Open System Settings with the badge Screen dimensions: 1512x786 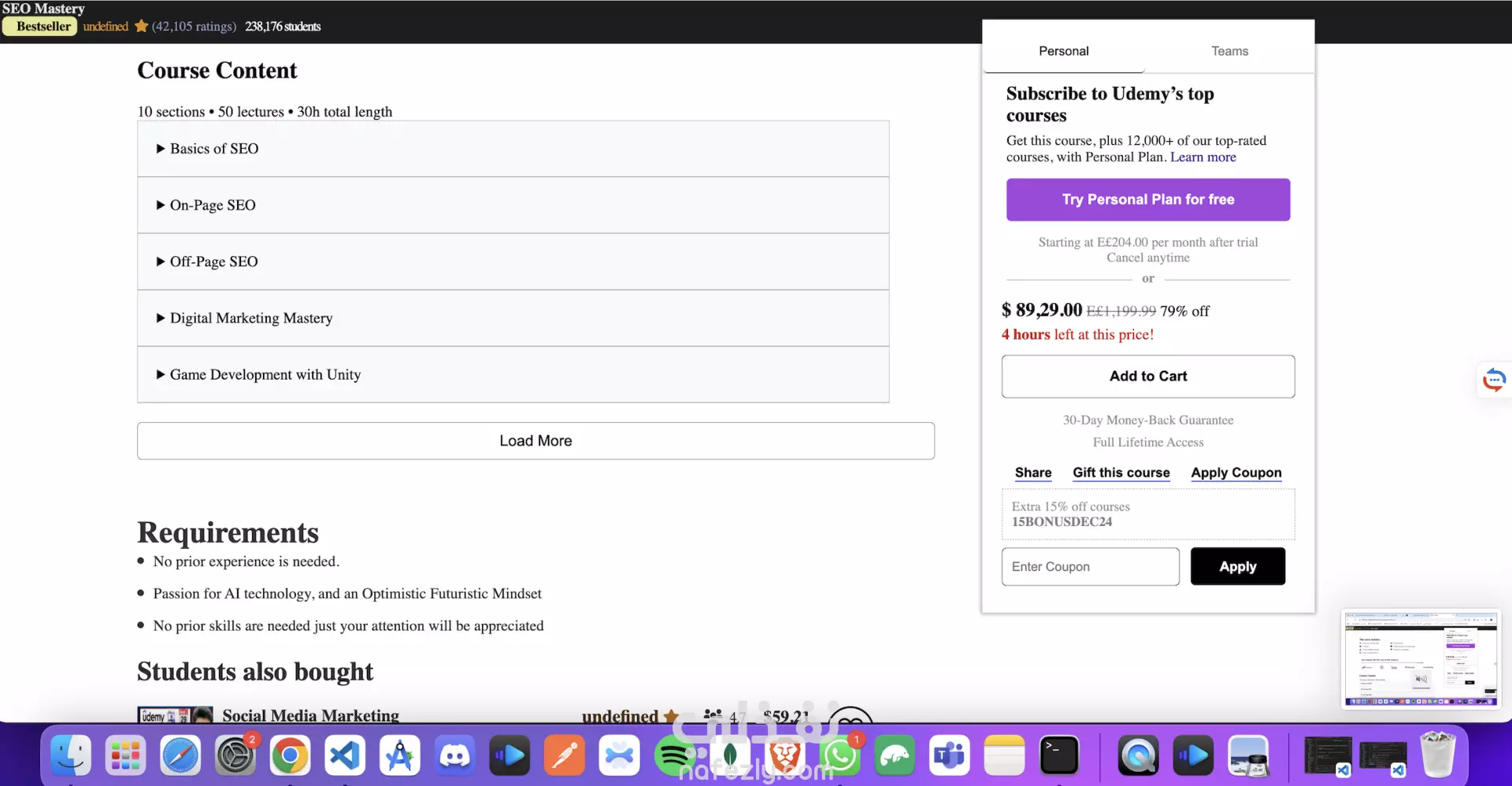coord(235,755)
